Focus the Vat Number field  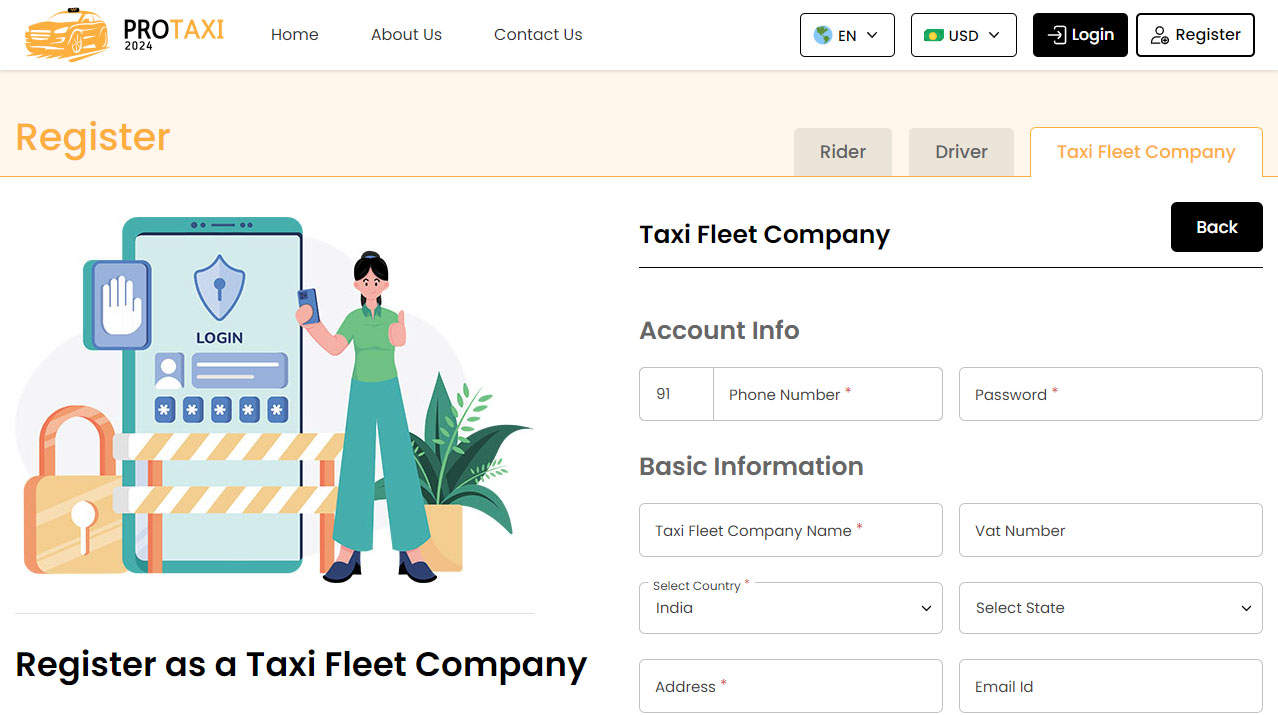(x=1111, y=530)
